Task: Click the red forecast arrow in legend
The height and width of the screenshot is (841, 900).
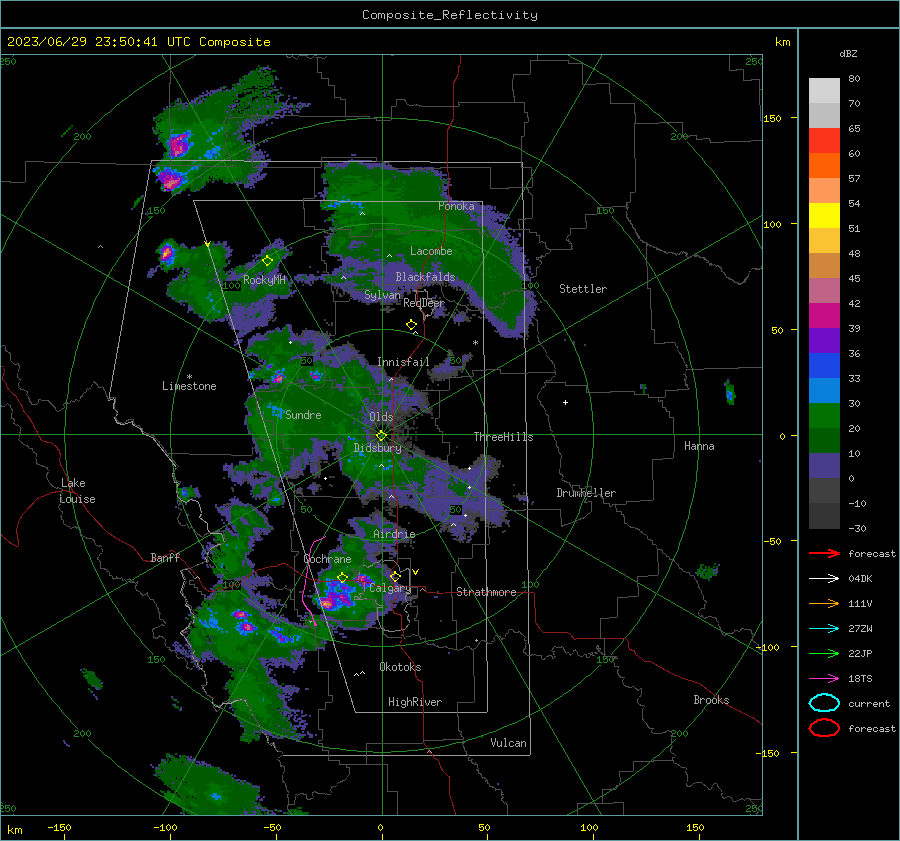Action: click(x=824, y=553)
